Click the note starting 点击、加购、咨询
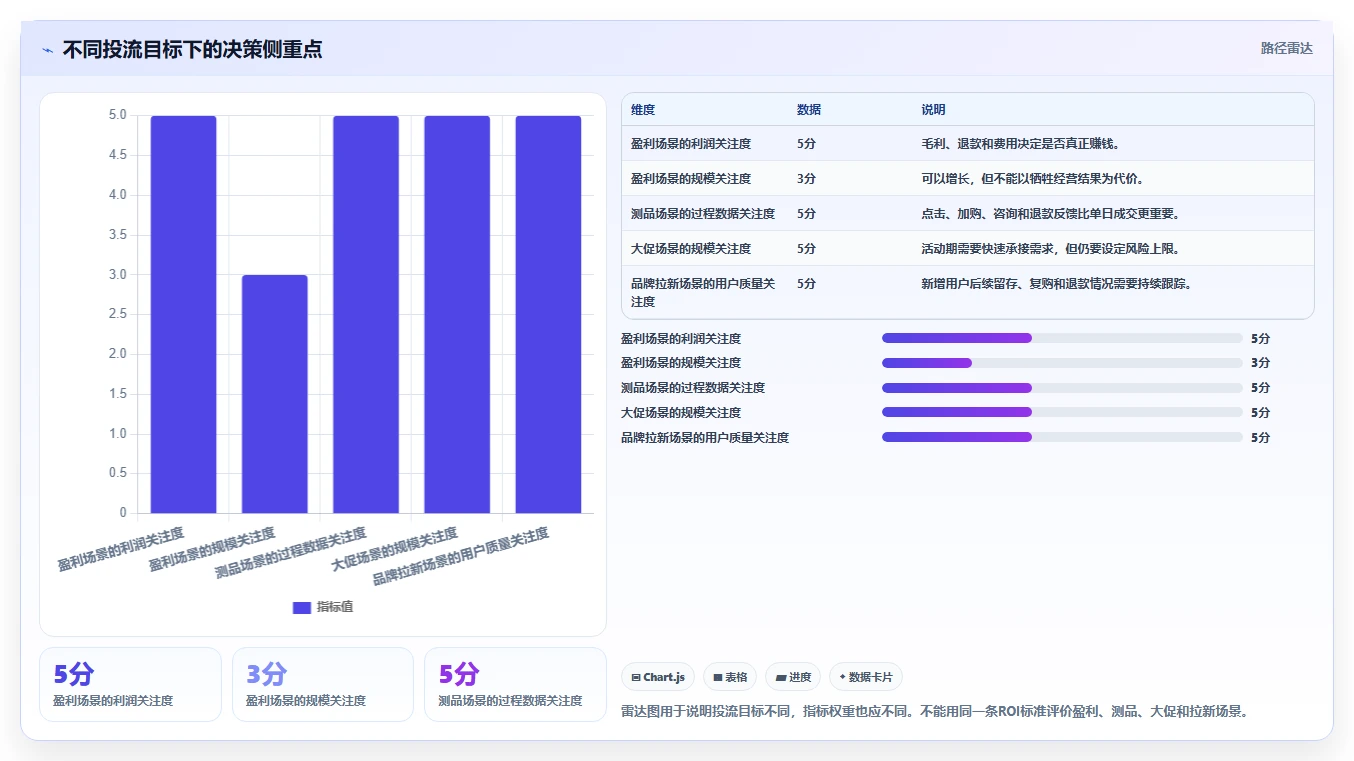 click(x=1051, y=214)
